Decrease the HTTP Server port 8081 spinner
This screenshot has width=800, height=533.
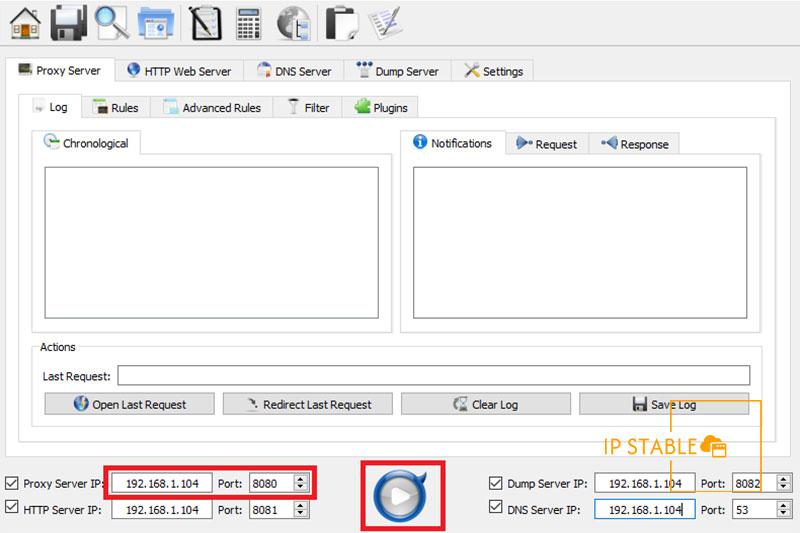click(x=299, y=514)
